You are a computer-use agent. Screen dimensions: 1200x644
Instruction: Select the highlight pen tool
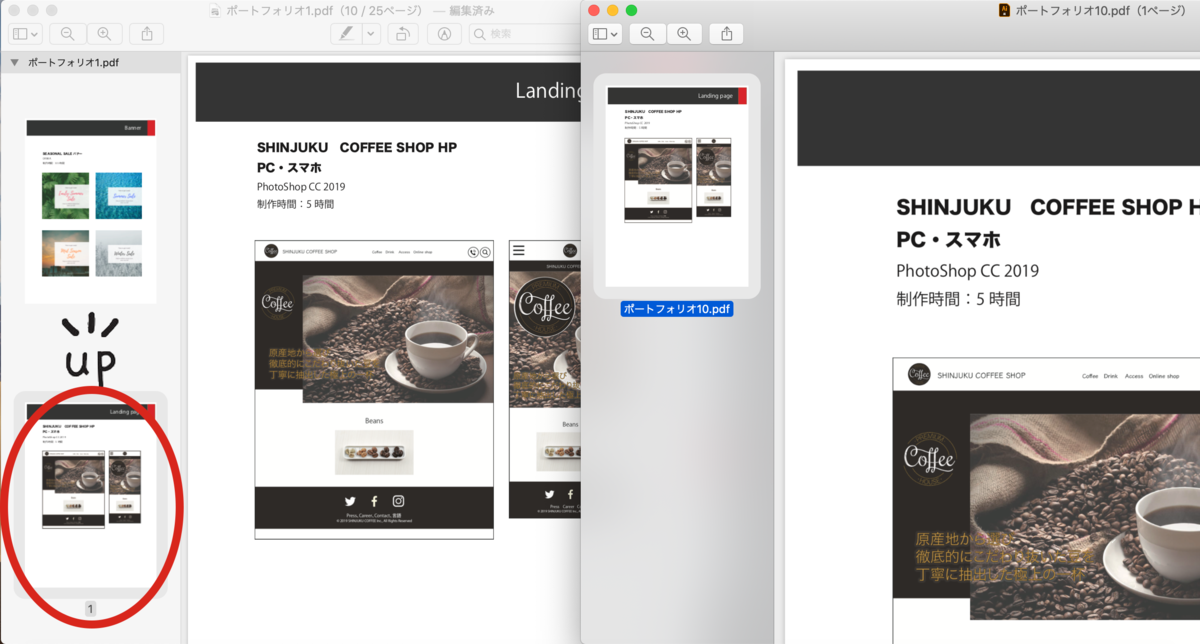pyautogui.click(x=346, y=34)
